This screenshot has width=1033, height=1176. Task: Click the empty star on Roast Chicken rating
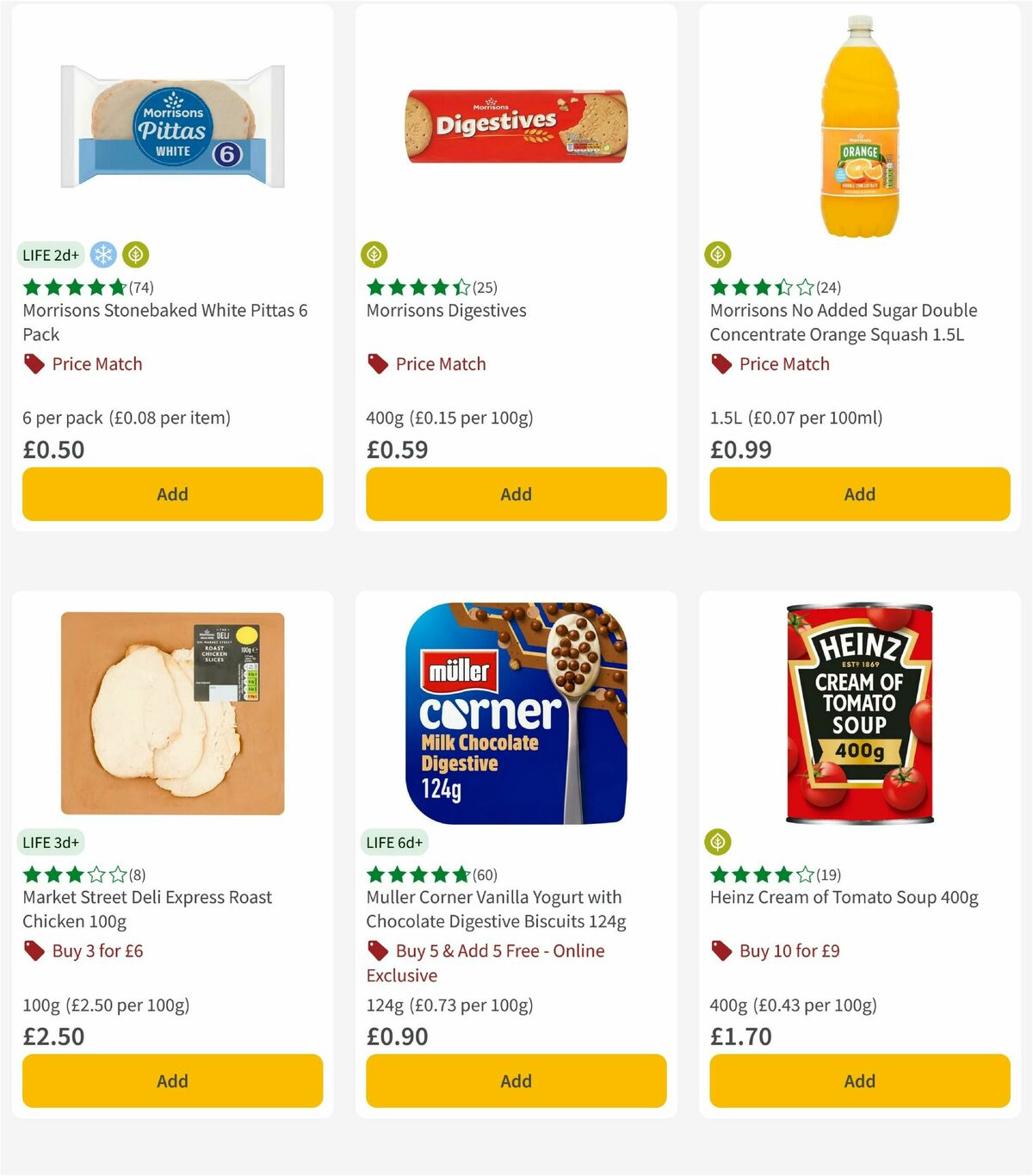click(96, 874)
